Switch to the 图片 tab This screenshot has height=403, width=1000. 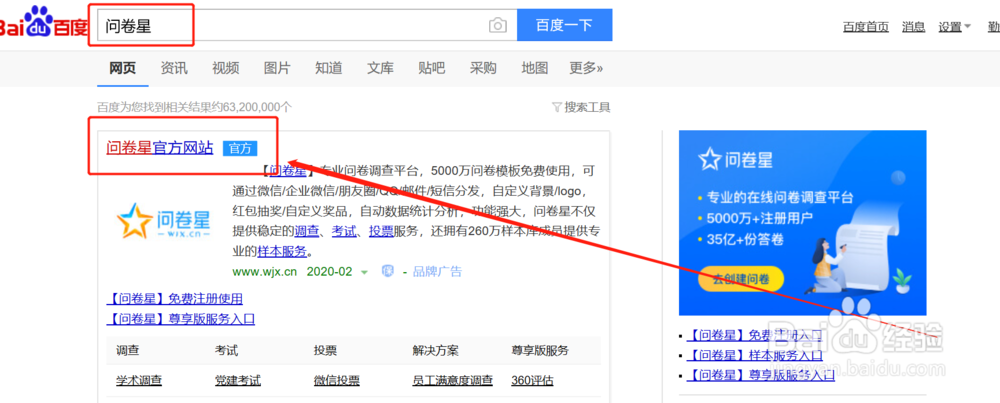click(x=277, y=68)
